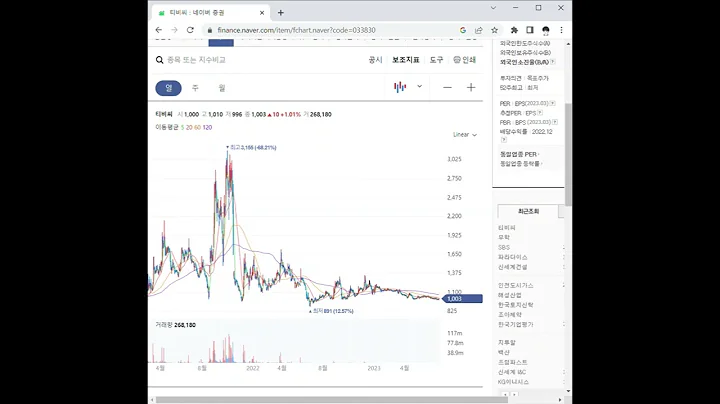
Task: Click help icon next to 외국인소진율
Action: 552,62
